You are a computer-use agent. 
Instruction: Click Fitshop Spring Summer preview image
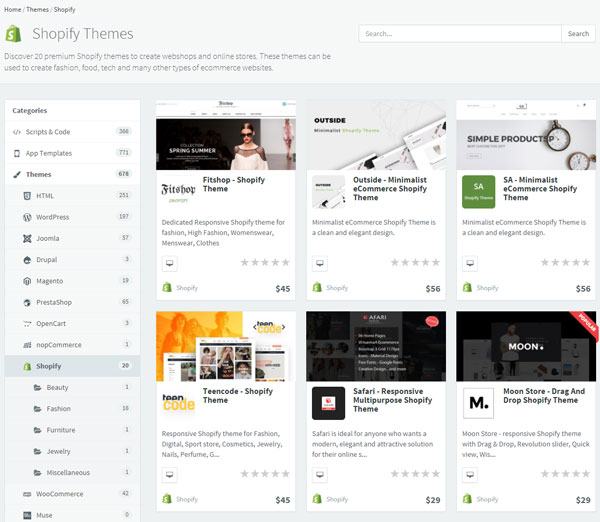pos(226,135)
